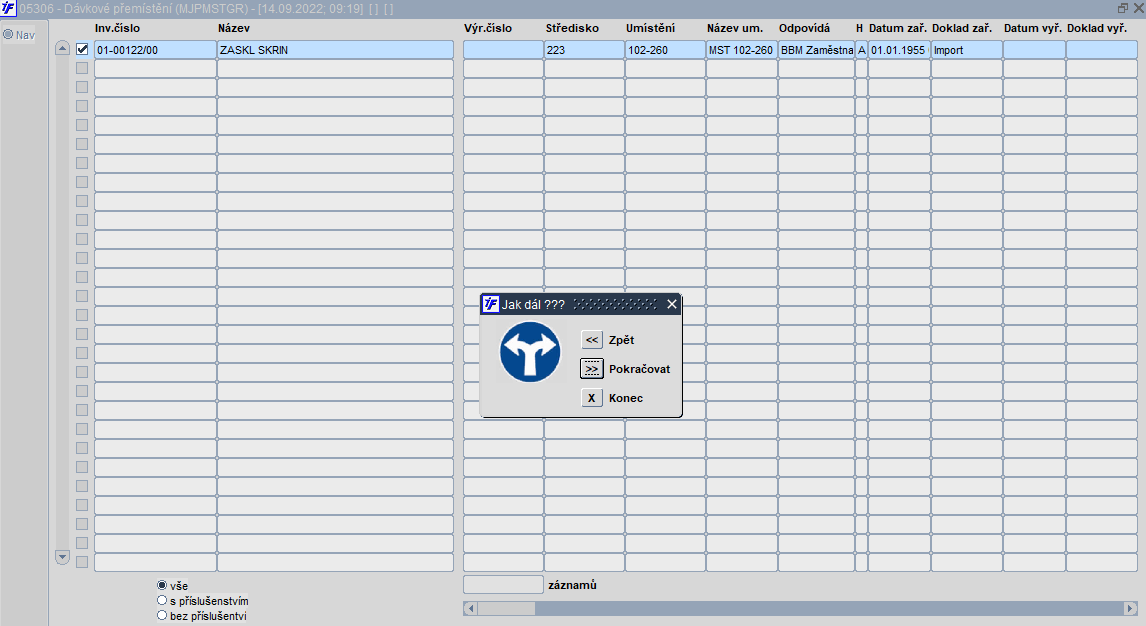Image resolution: width=1146 pixels, height=626 pixels.
Task: Click the 'Název' column header
Action: (x=234, y=28)
